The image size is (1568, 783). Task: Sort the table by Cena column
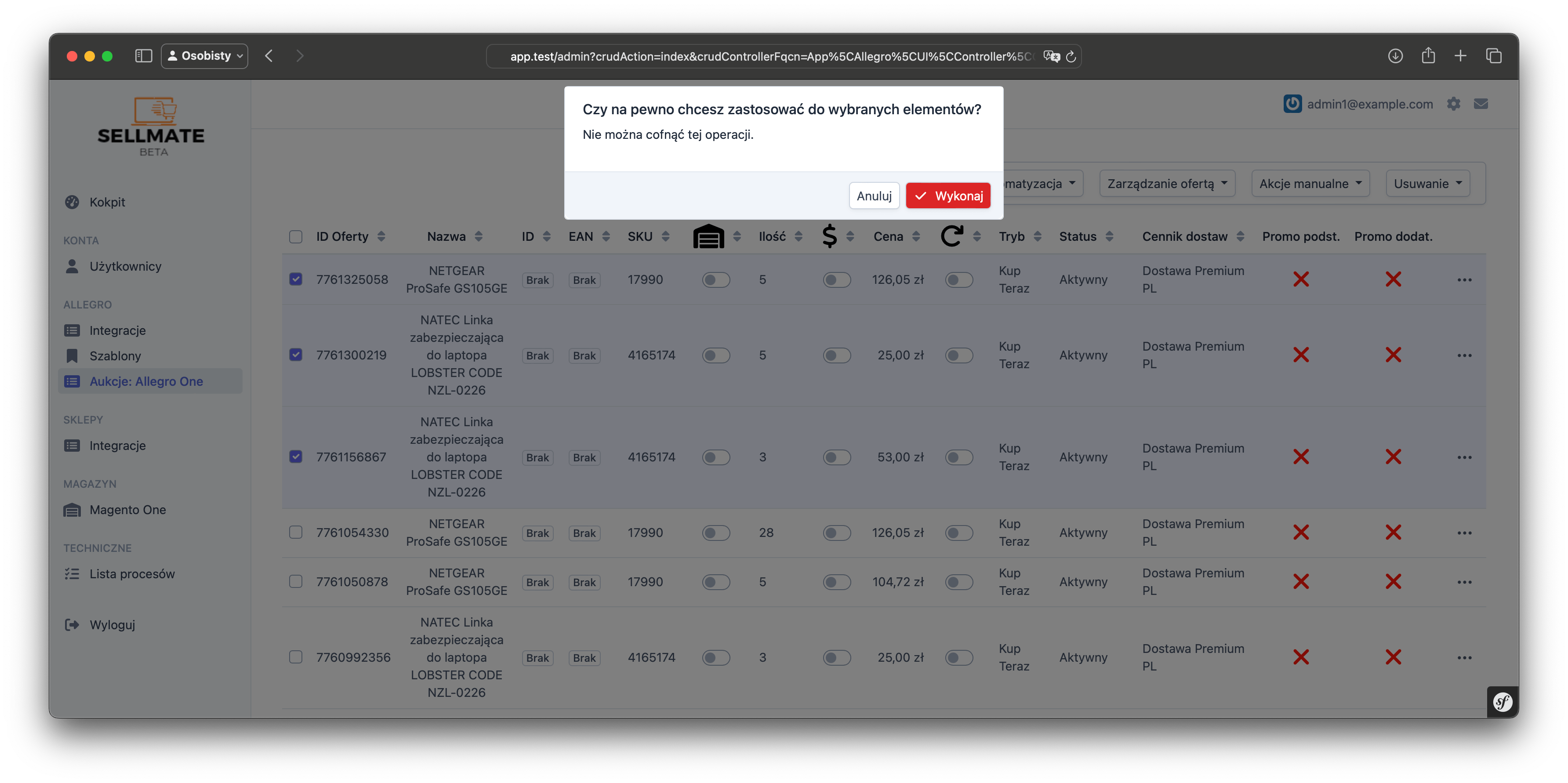(x=897, y=237)
